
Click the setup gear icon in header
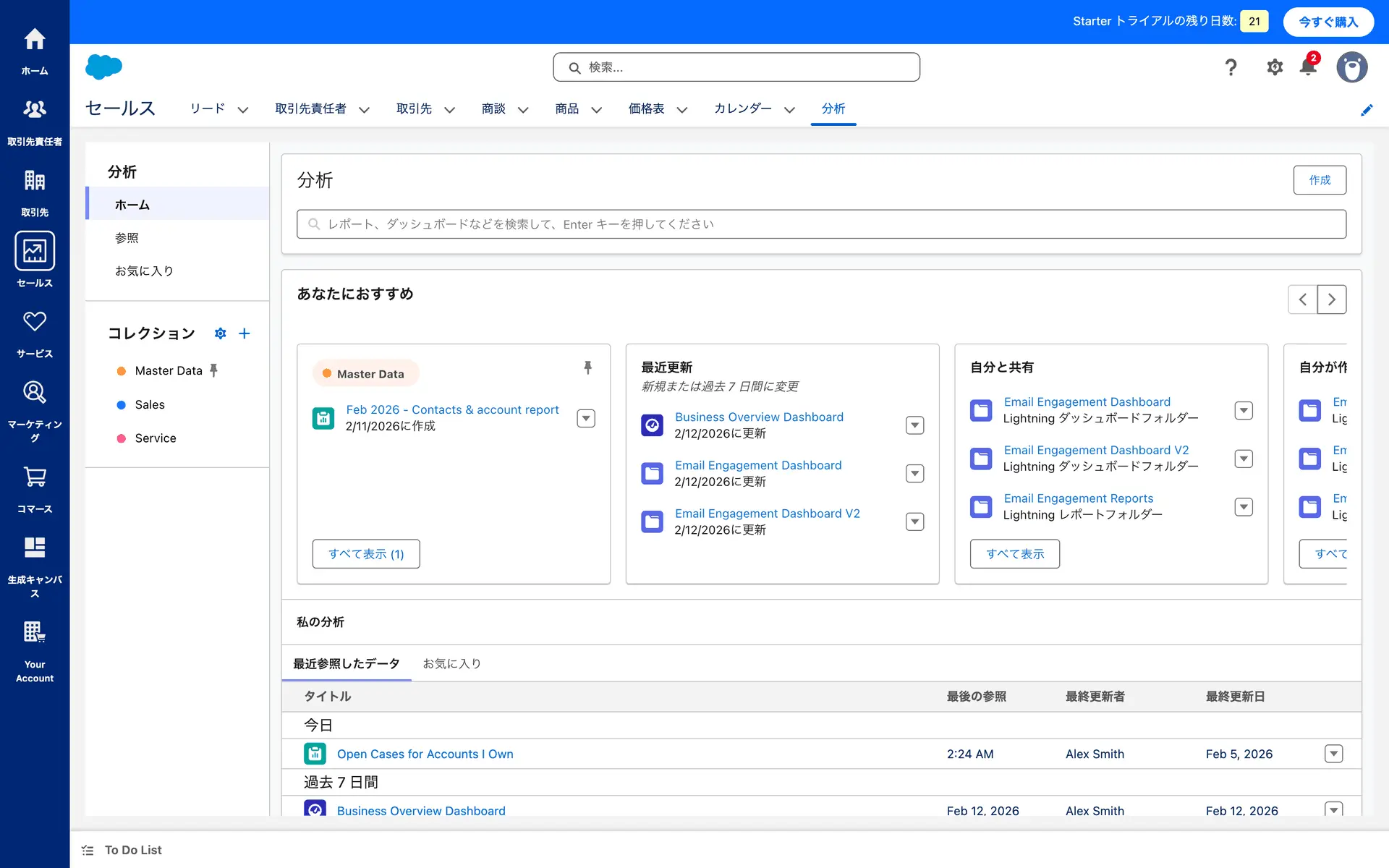pyautogui.click(x=1274, y=67)
